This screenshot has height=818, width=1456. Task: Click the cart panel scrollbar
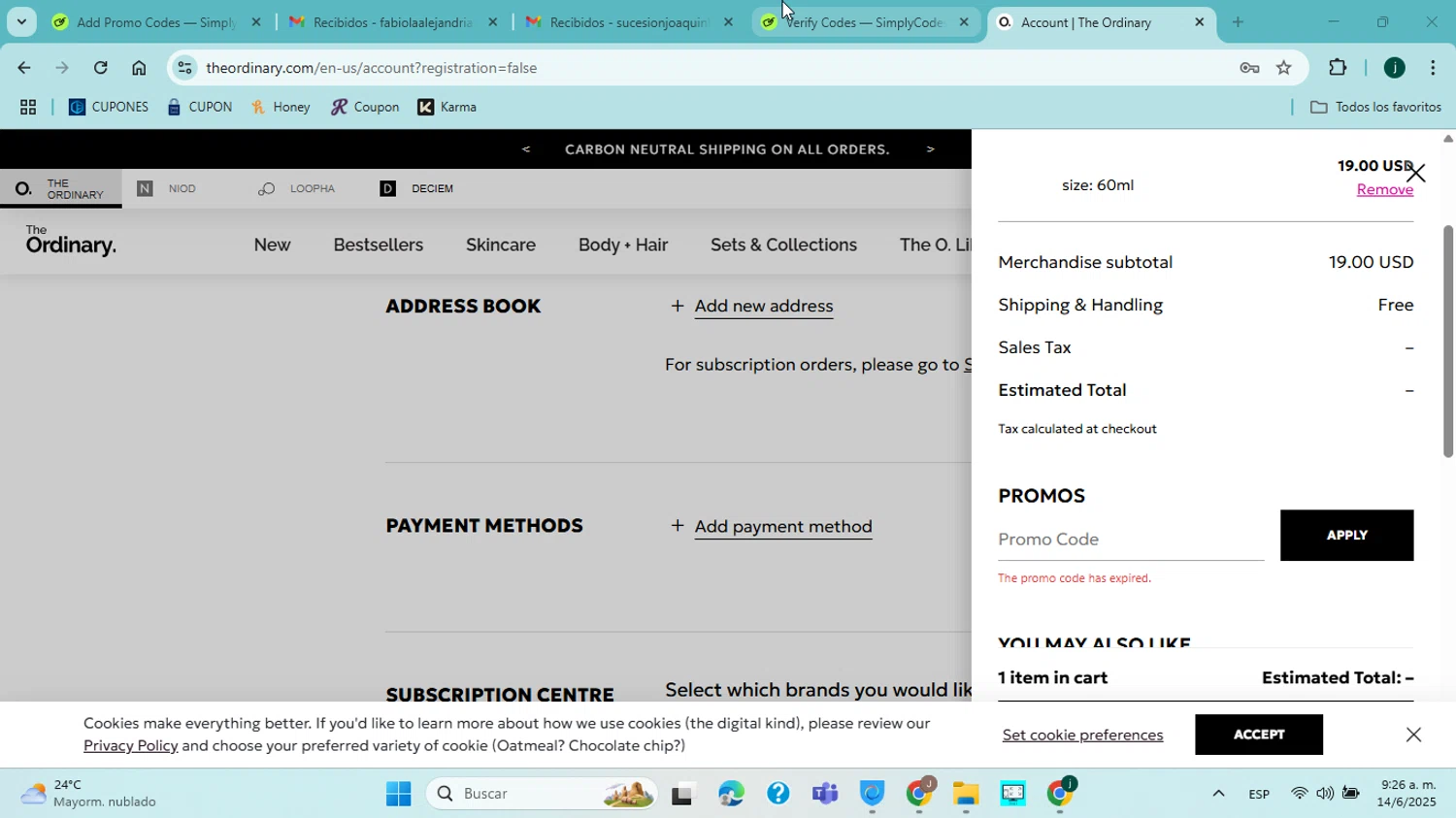1447,340
